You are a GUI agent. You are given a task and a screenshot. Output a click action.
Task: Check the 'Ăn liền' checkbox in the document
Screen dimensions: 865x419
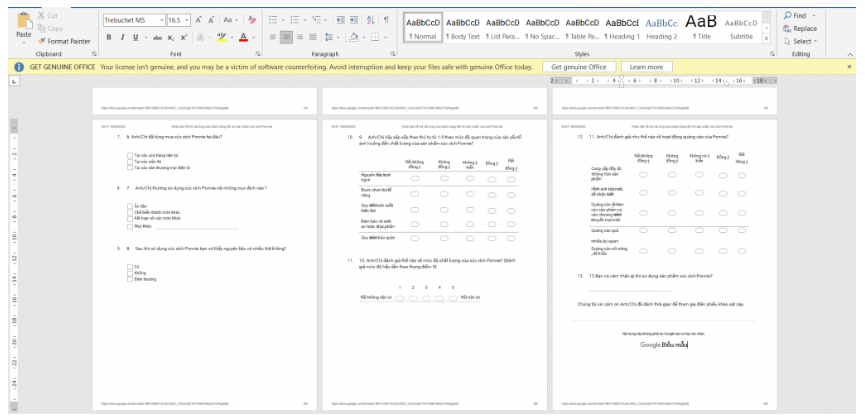click(130, 204)
